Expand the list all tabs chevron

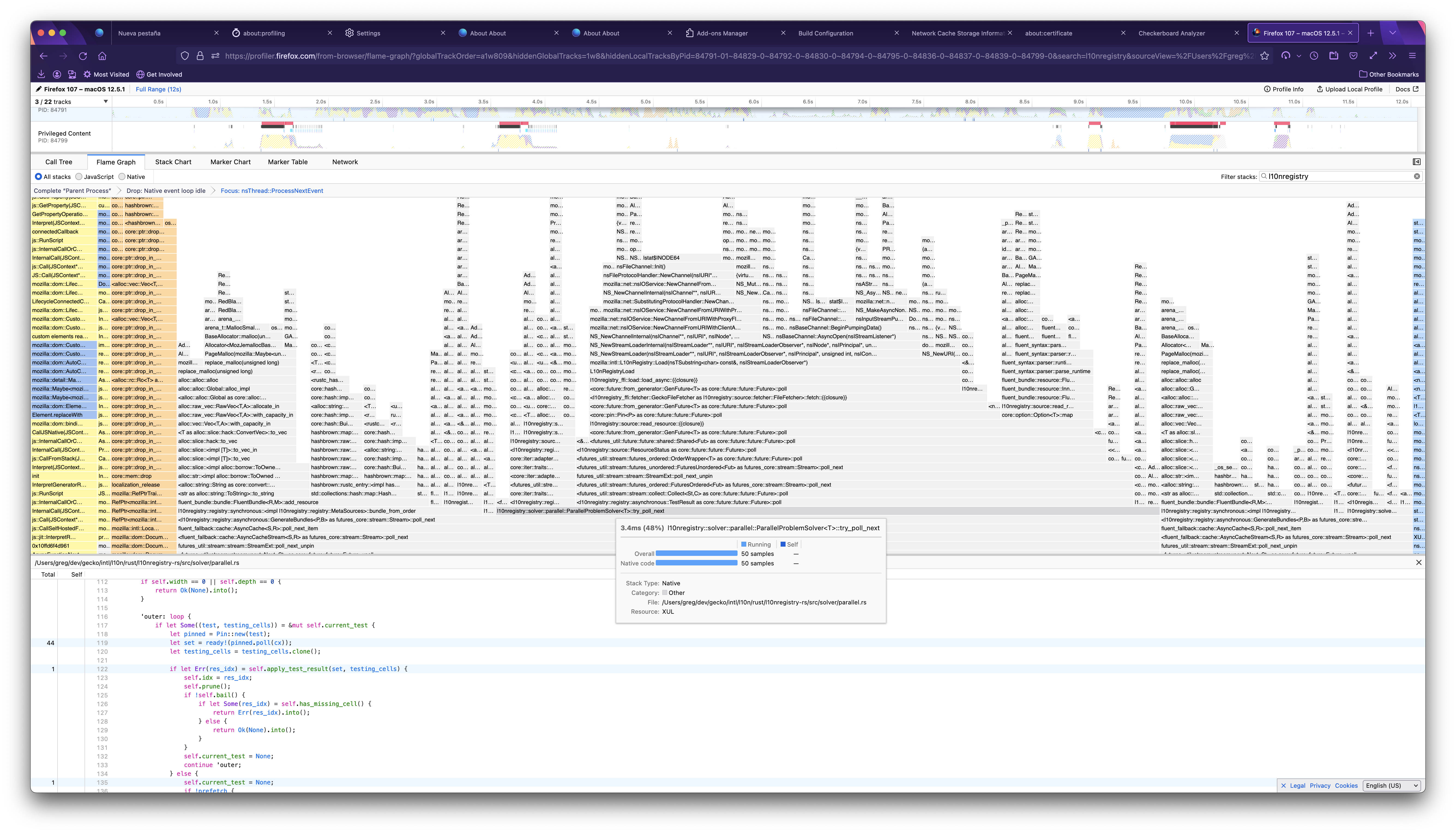click(x=1392, y=33)
